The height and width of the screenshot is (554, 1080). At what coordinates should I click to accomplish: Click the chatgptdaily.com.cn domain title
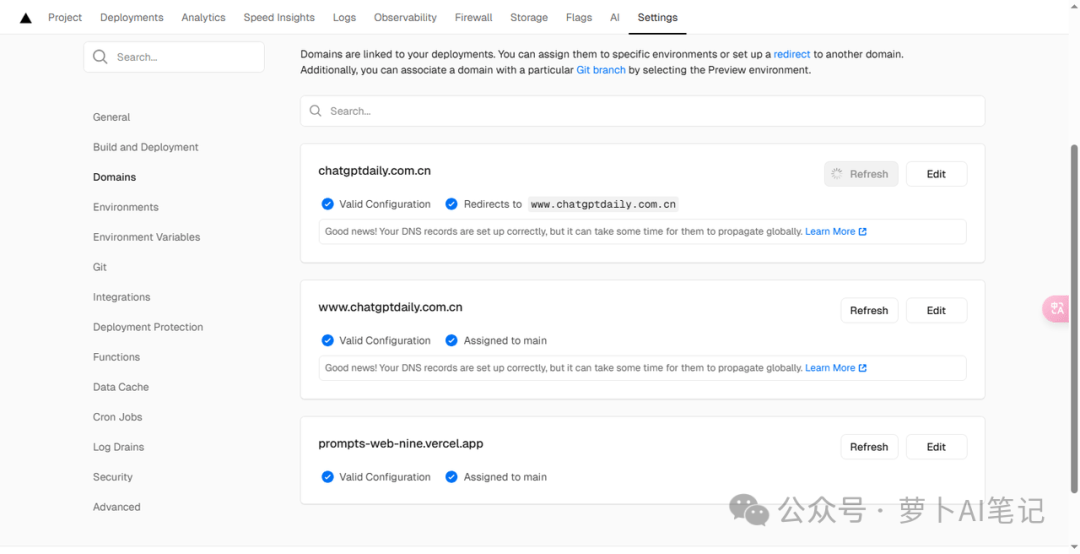pos(375,170)
